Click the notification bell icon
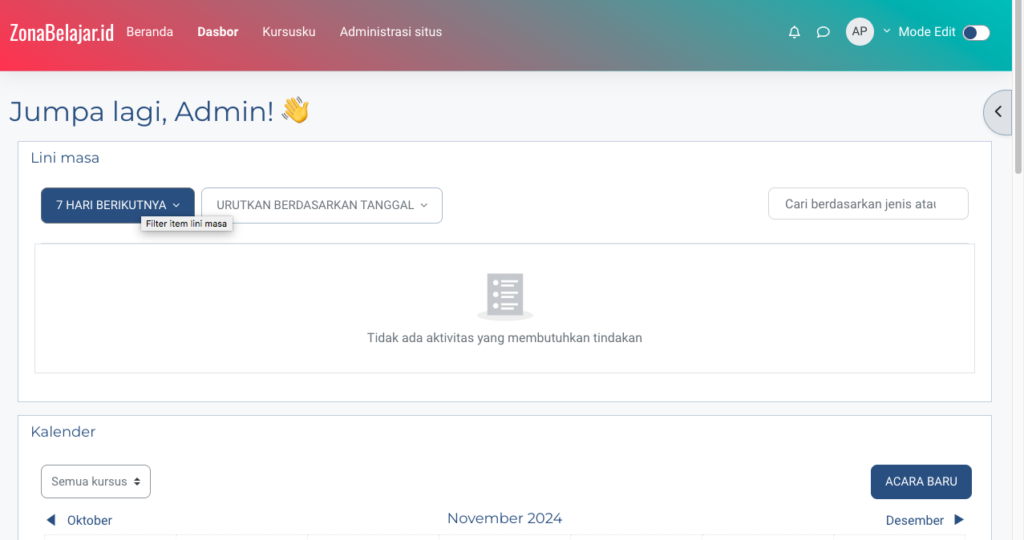 click(x=794, y=32)
